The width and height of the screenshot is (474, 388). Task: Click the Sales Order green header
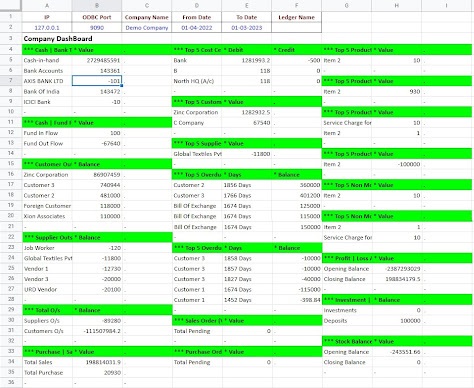197,321
